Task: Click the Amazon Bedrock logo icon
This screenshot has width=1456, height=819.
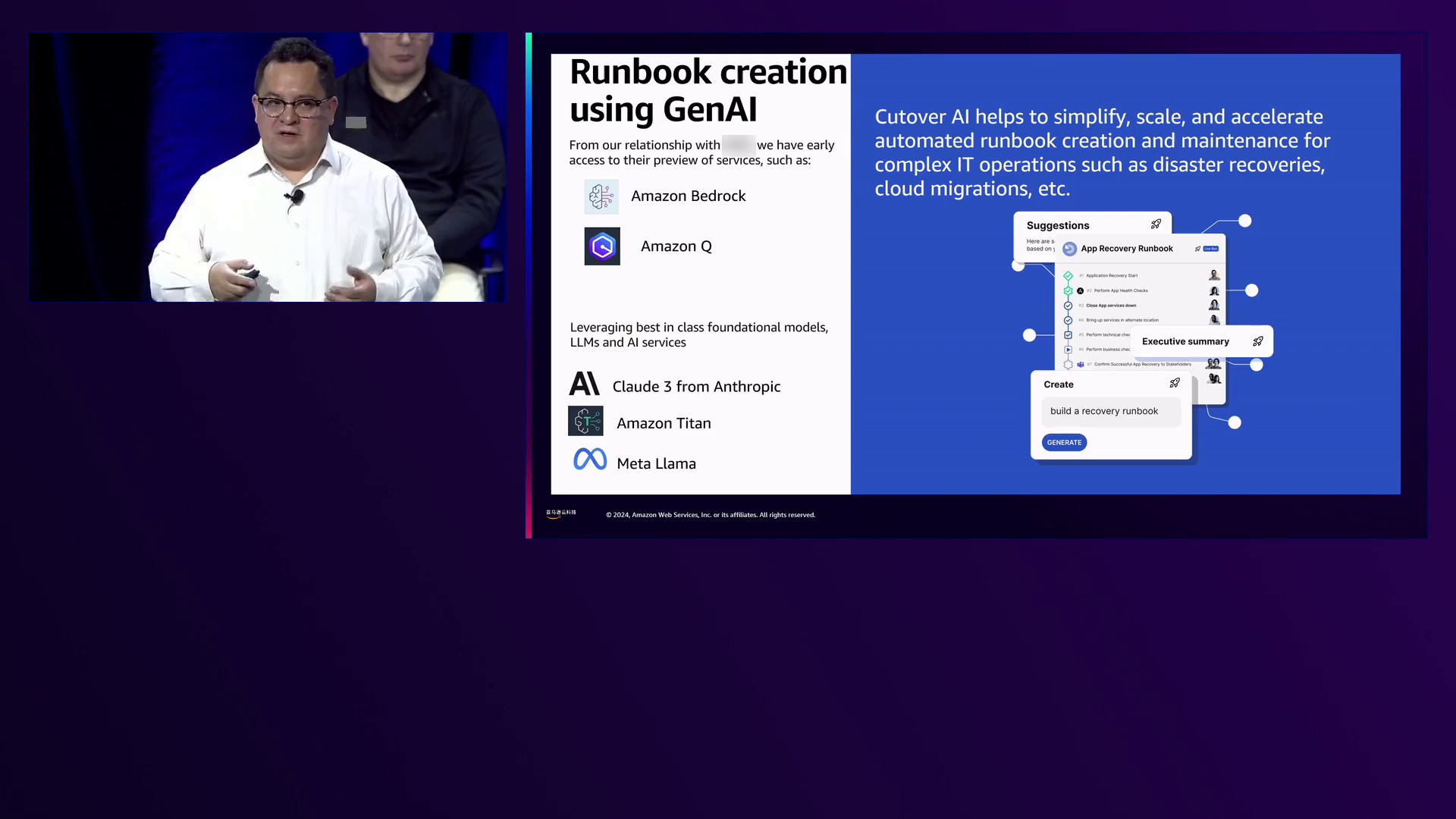Action: [x=601, y=196]
